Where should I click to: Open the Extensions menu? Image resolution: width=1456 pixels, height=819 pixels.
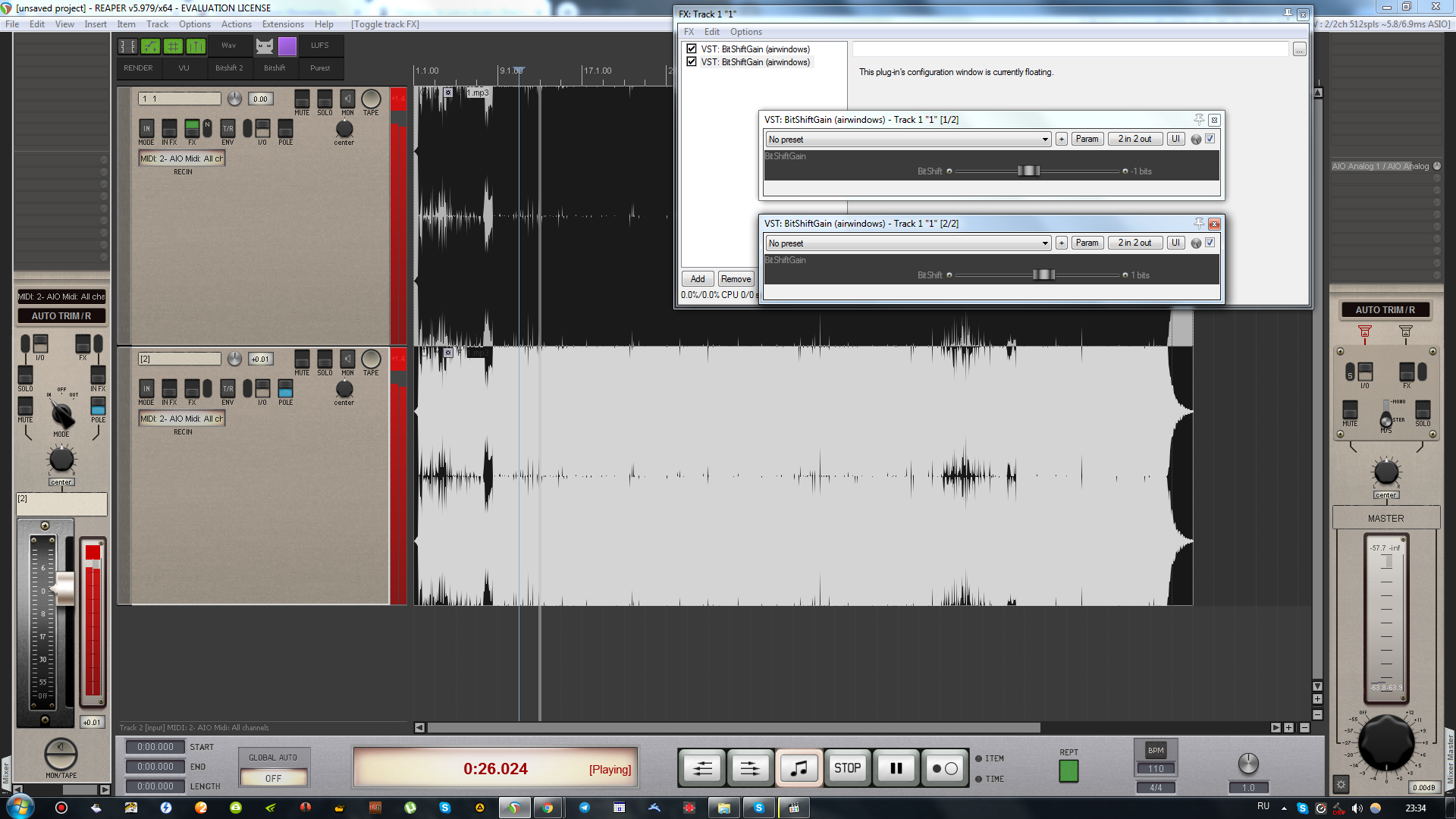click(283, 24)
